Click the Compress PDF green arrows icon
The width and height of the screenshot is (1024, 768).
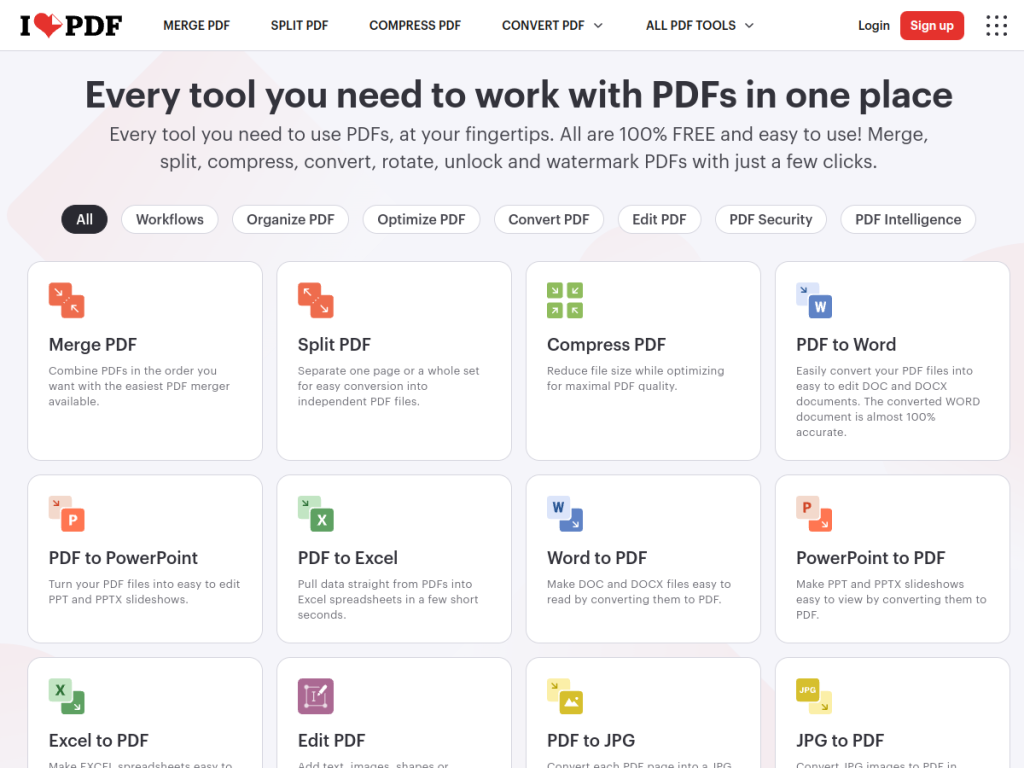pyautogui.click(x=565, y=300)
